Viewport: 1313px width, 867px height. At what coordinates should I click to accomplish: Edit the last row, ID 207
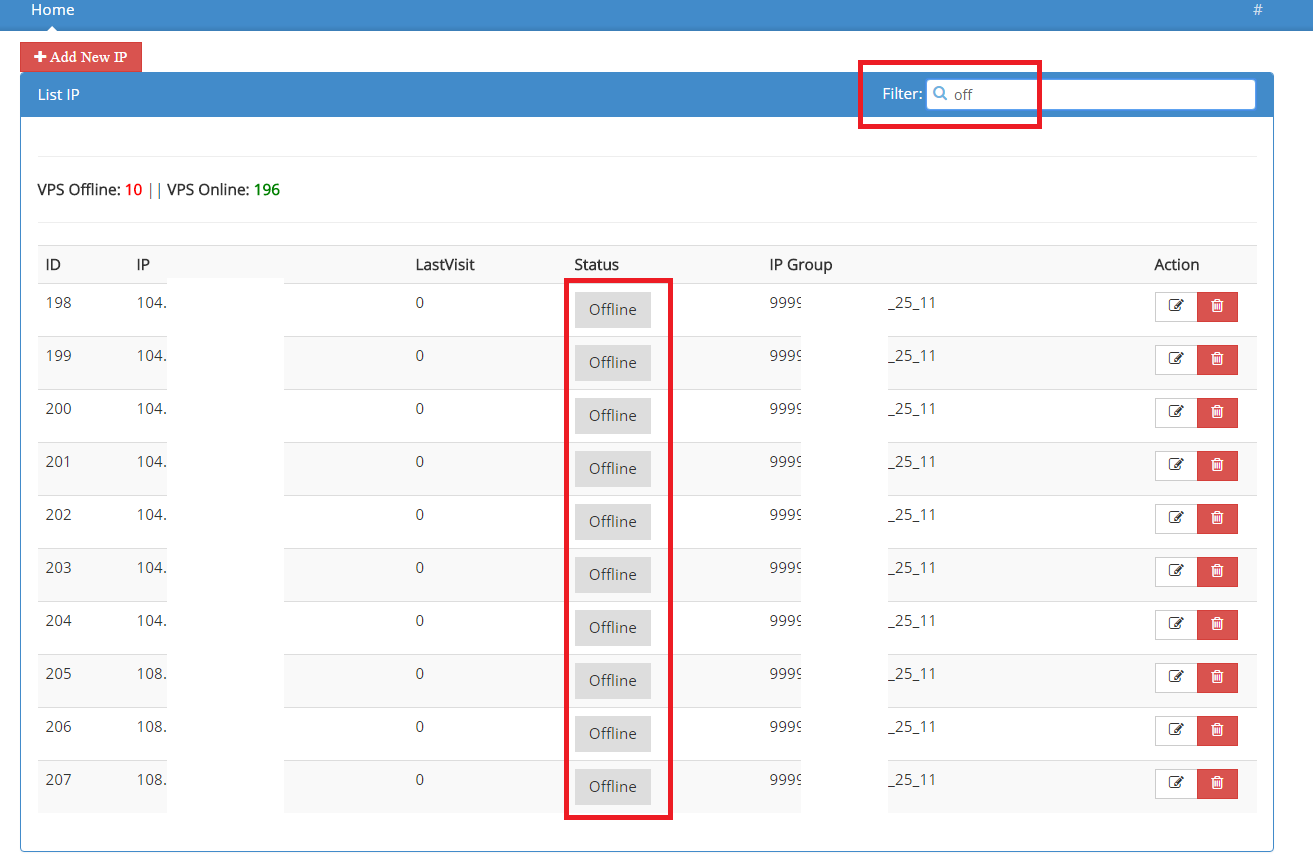[x=1176, y=784]
